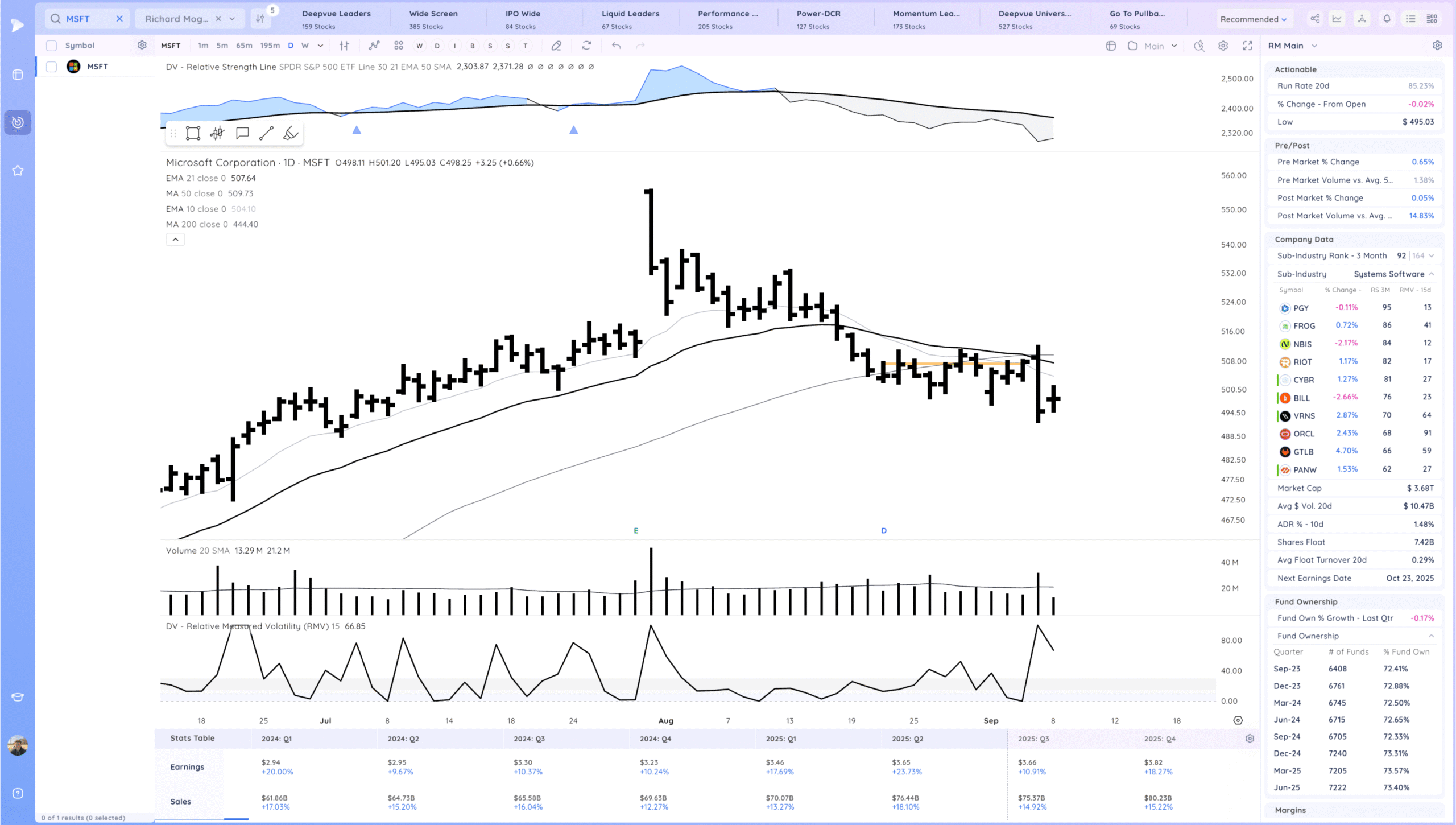Click the chart panel layout icon
The width and height of the screenshot is (1456, 825).
click(1111, 46)
